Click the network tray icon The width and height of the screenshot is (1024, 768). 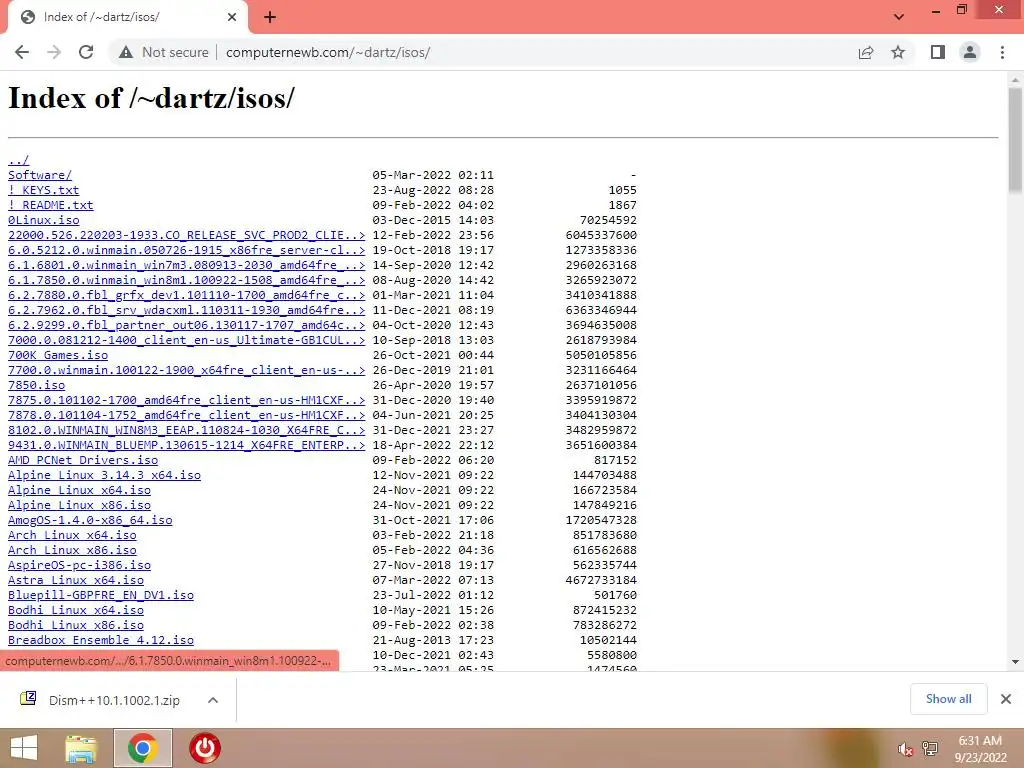point(930,749)
